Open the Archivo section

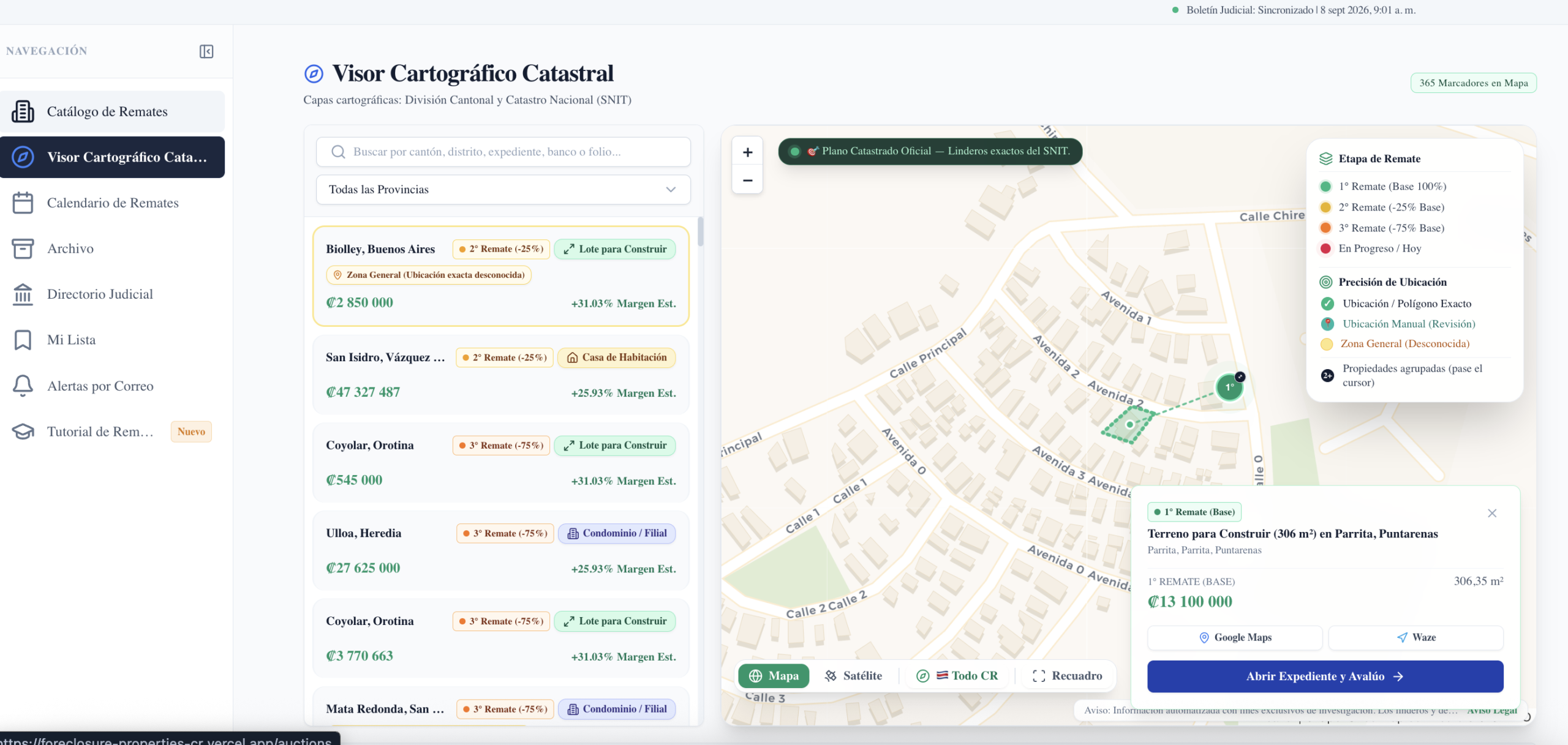pos(112,249)
